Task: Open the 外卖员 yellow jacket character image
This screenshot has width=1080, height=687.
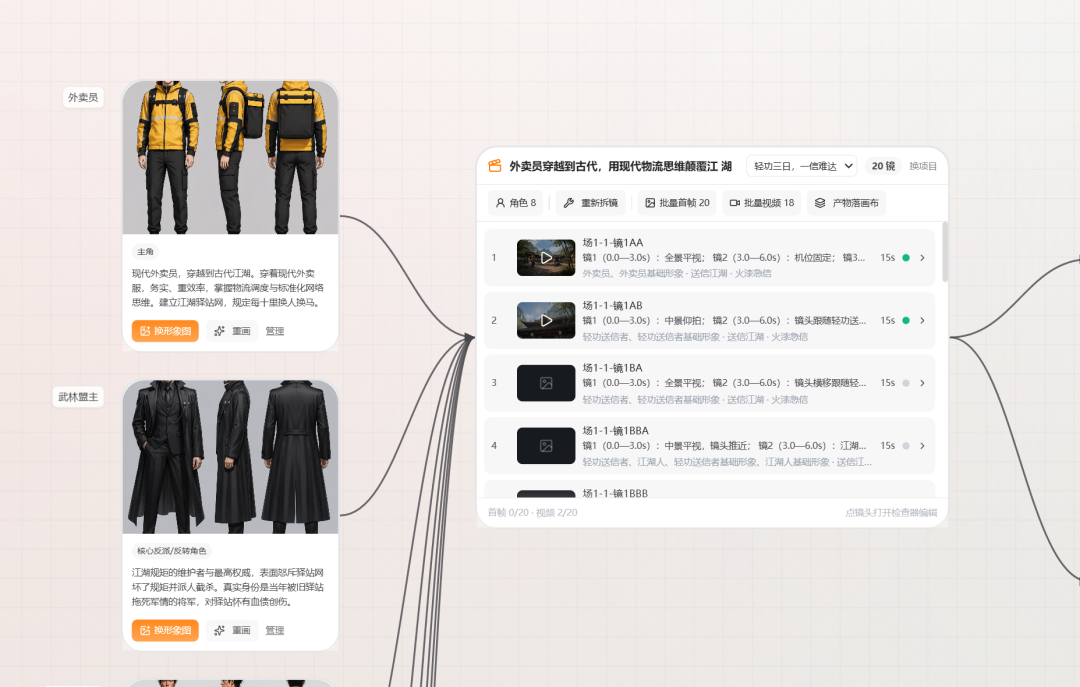Action: (230, 157)
